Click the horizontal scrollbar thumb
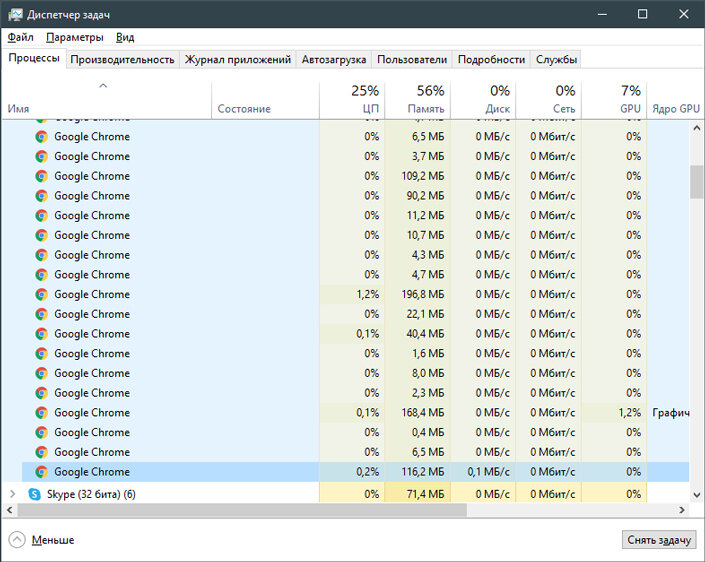The image size is (705, 562). (242, 510)
